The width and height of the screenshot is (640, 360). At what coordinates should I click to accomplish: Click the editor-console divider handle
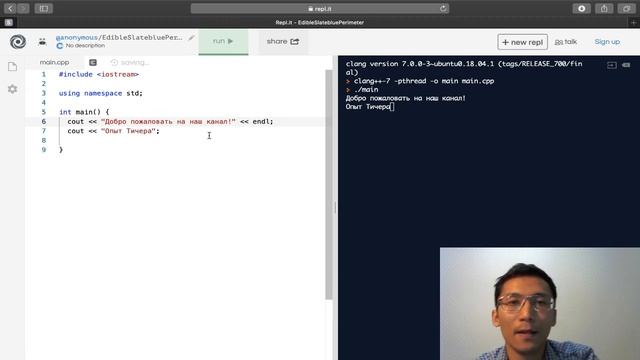pyautogui.click(x=335, y=208)
